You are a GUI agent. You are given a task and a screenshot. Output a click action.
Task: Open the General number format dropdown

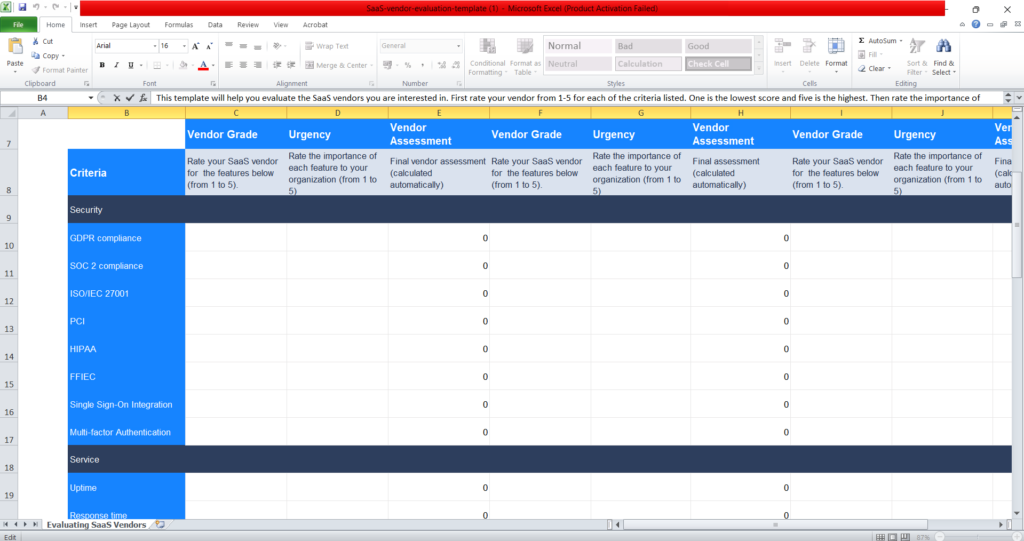pyautogui.click(x=458, y=46)
